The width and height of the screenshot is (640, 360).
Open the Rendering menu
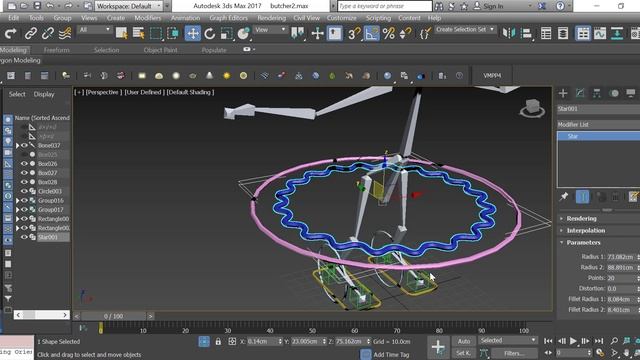271,18
